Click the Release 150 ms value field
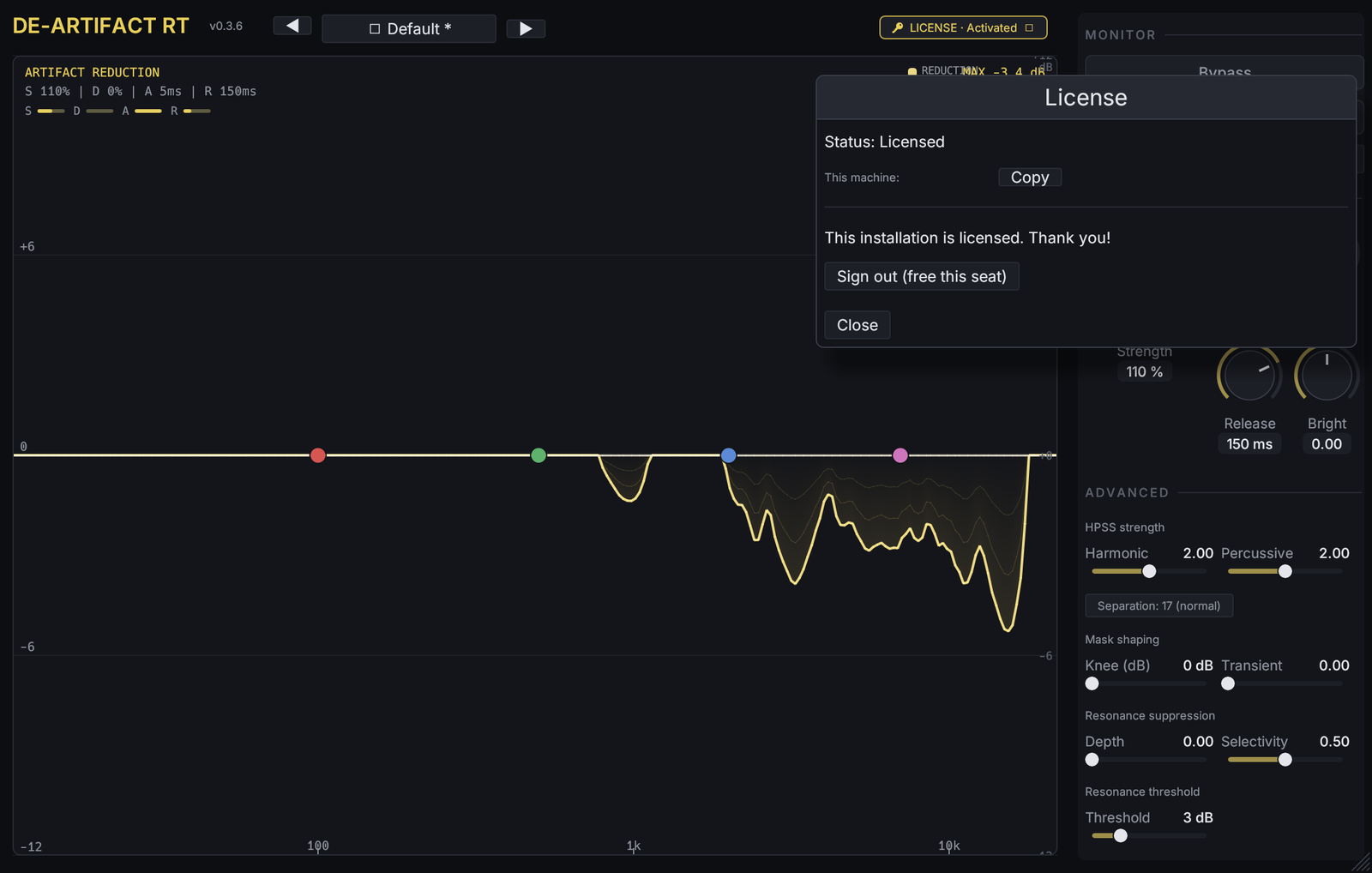This screenshot has height=873, width=1372. coord(1249,444)
